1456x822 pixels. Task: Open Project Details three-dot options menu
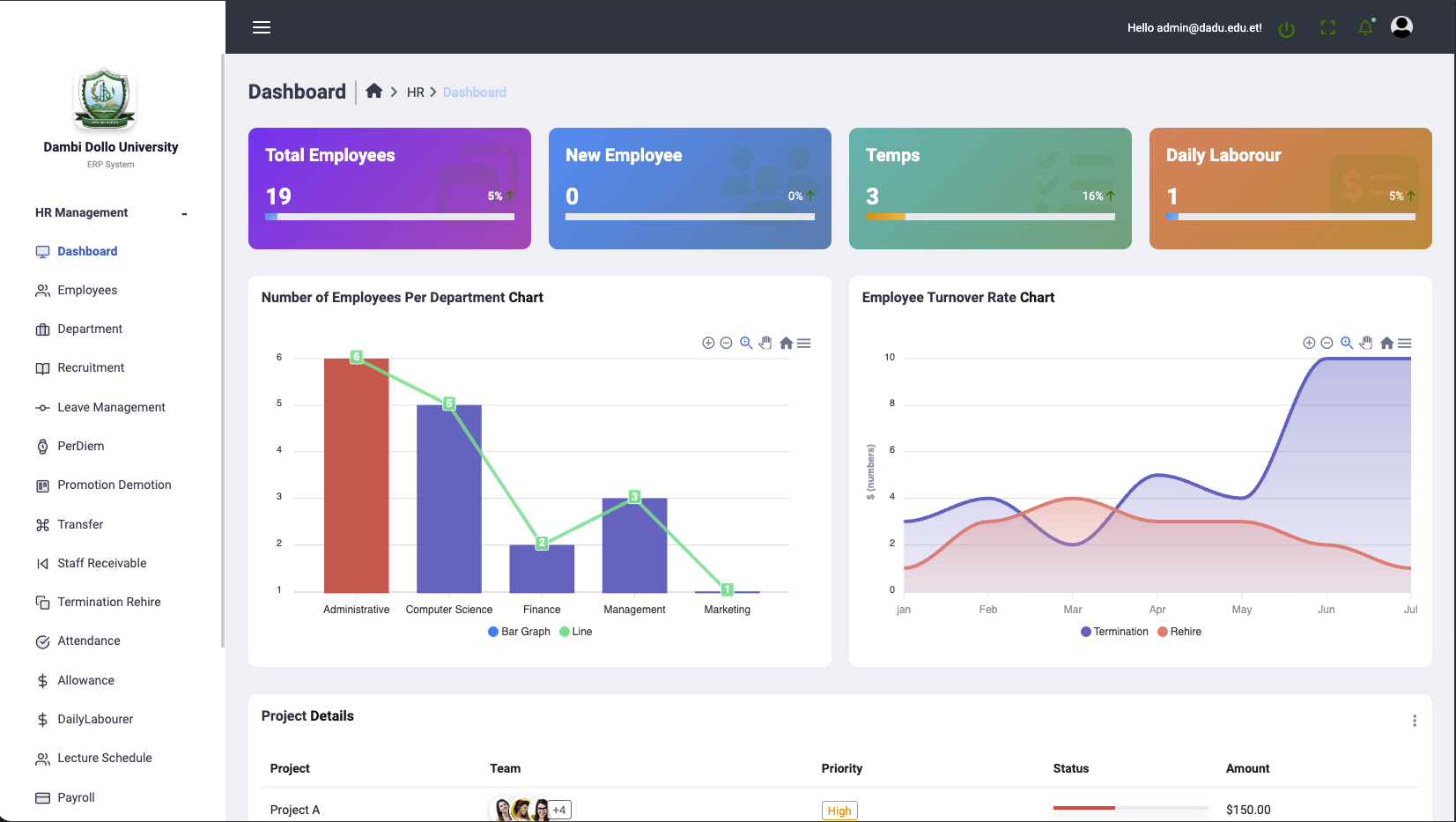pyautogui.click(x=1415, y=721)
